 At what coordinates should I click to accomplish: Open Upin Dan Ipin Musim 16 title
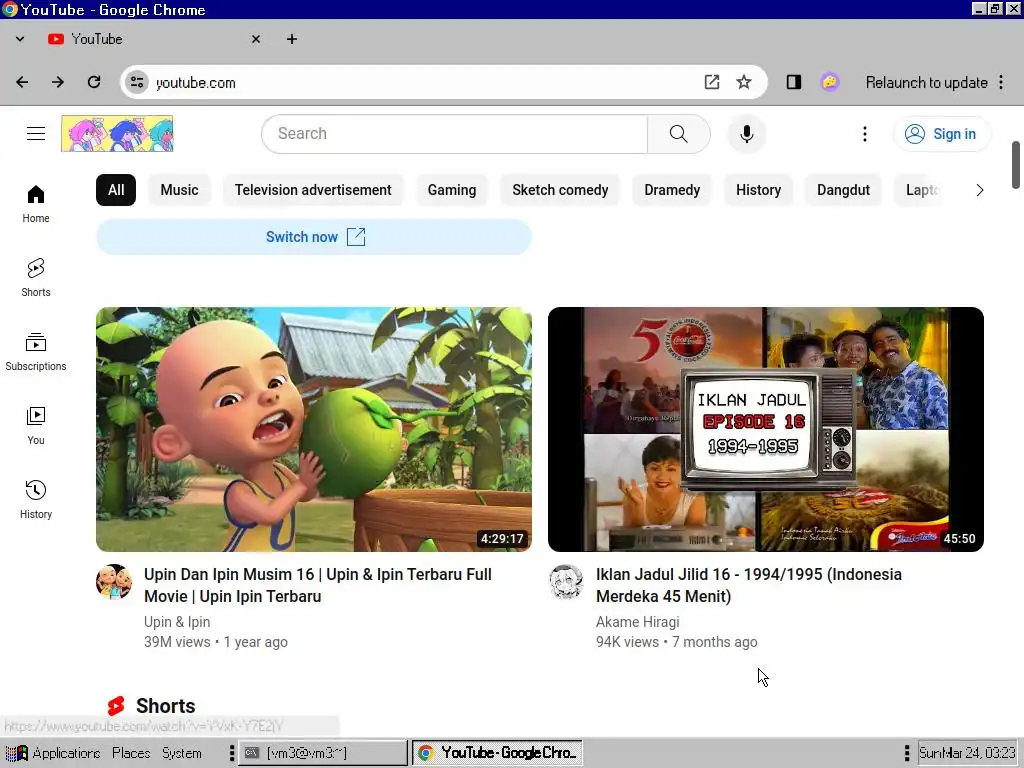(x=318, y=585)
